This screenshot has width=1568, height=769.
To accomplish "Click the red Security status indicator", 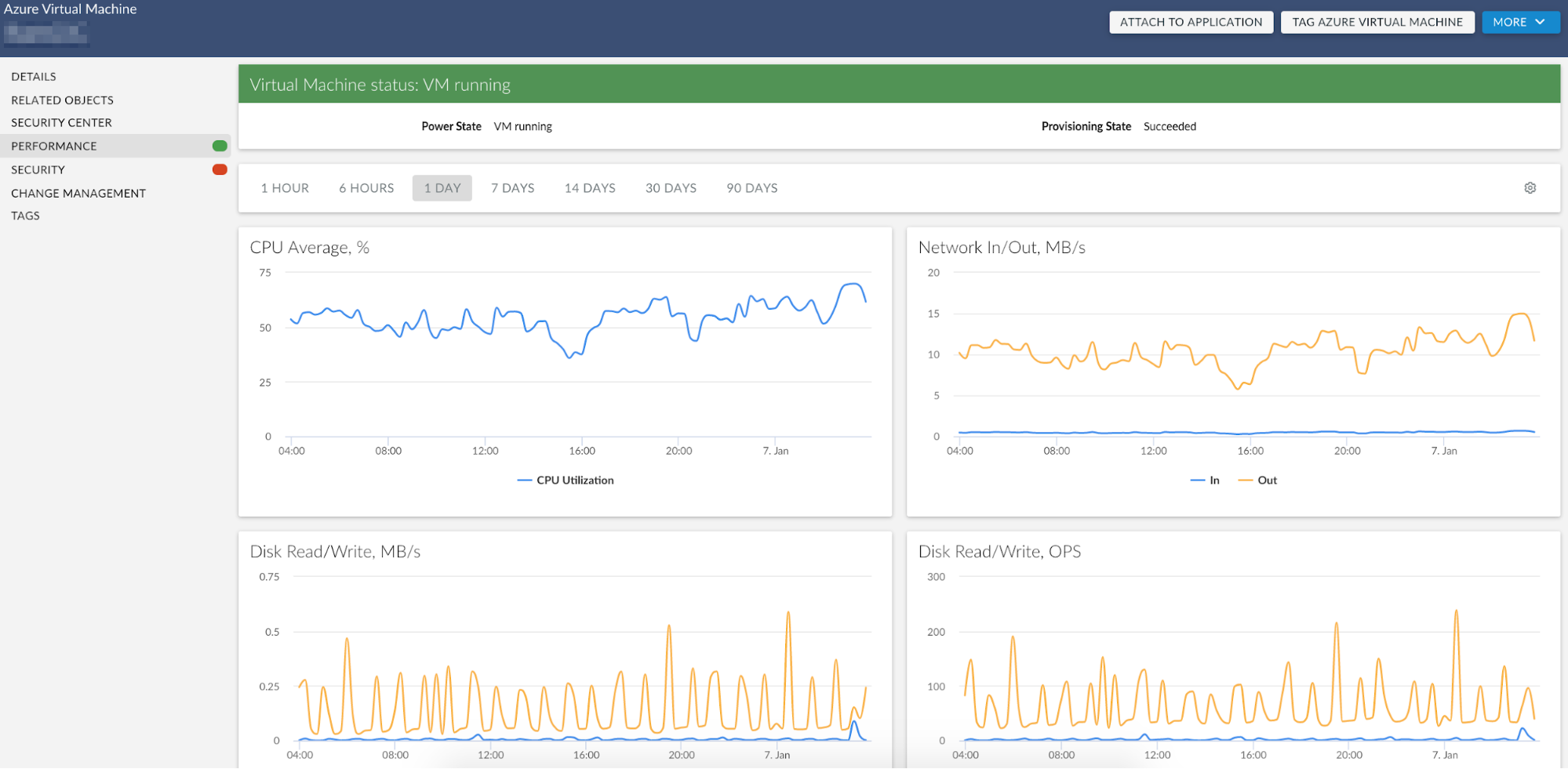I will 220,169.
